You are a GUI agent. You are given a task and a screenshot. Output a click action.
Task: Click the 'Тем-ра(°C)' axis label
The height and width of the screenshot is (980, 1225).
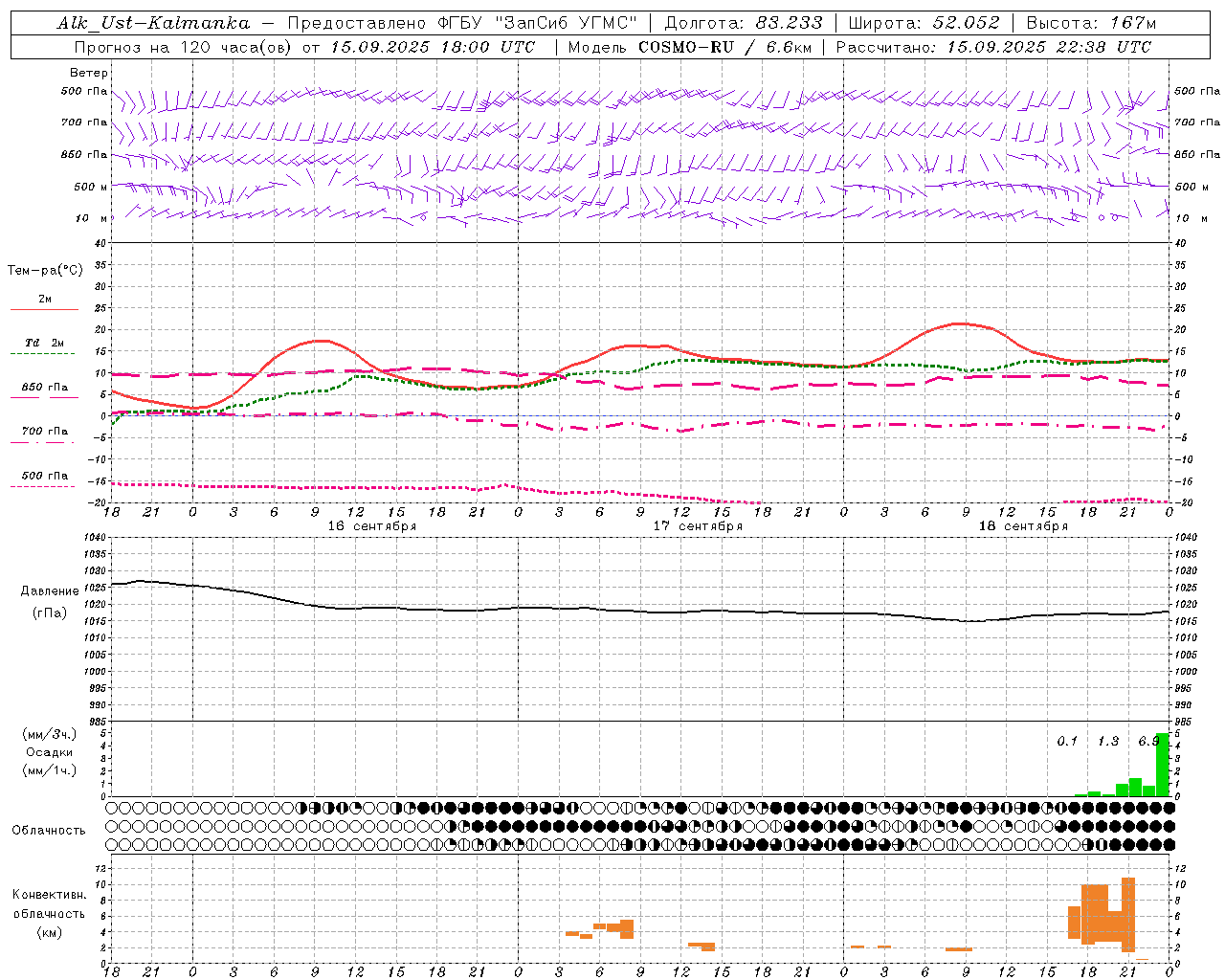(45, 270)
